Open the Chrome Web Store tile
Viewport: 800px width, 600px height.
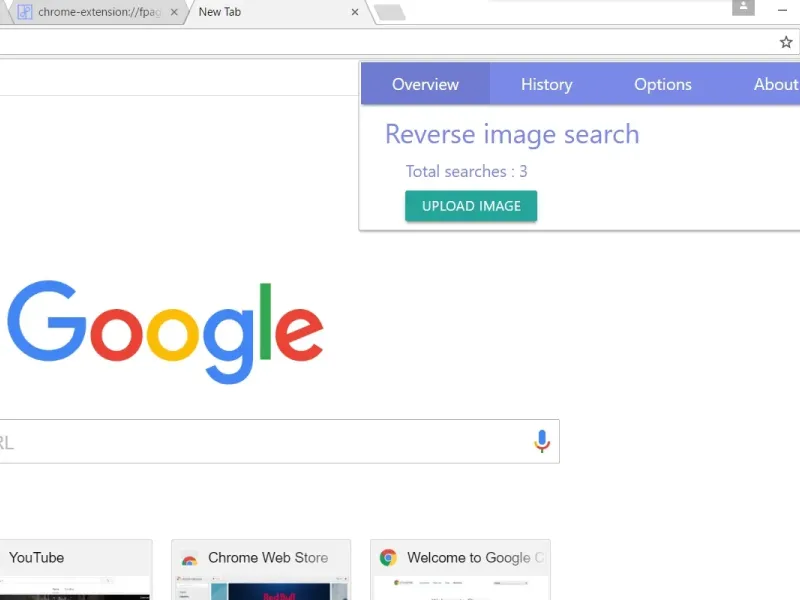click(x=261, y=570)
